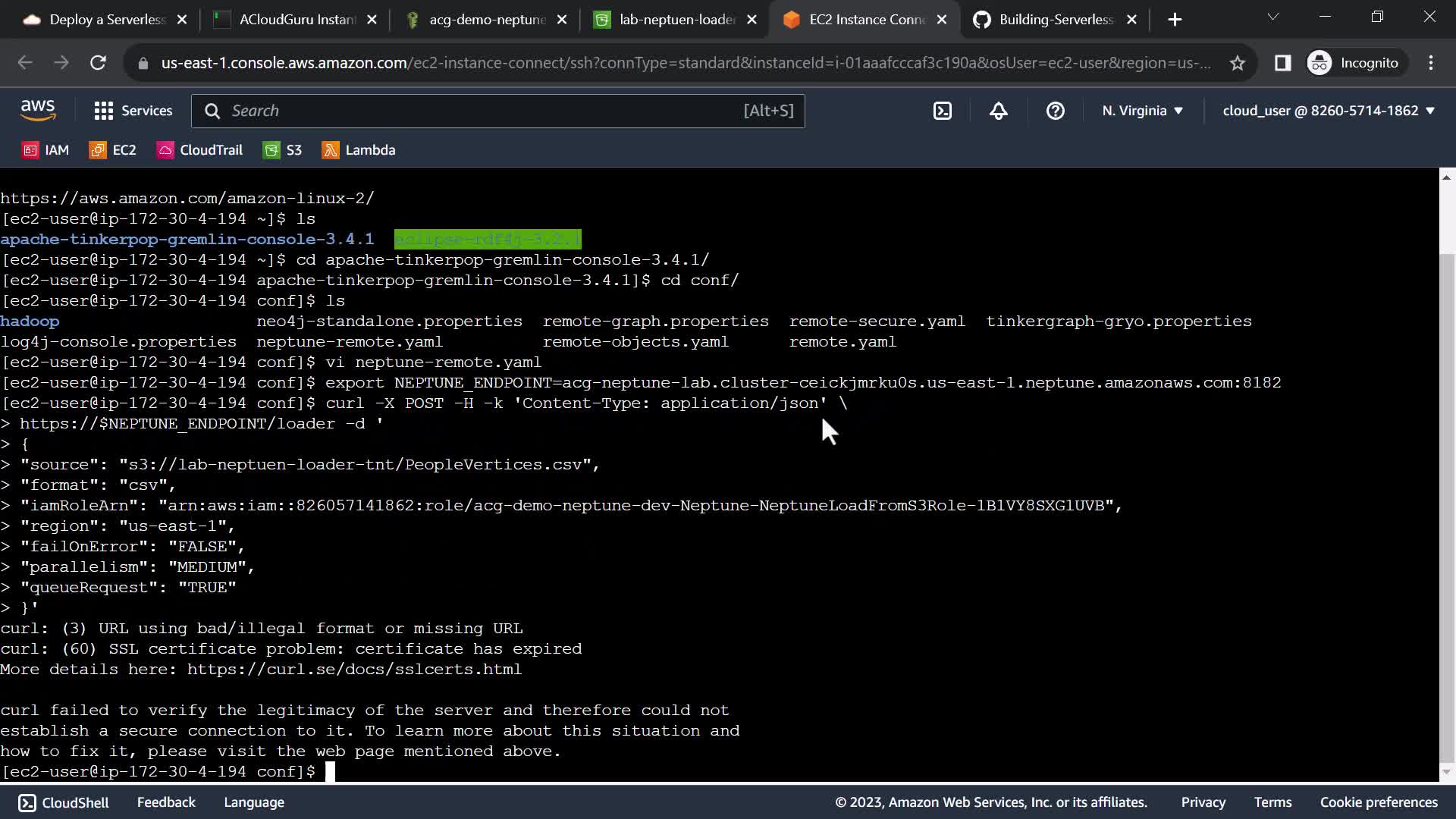Open CloudShell from the bottom bar

pyautogui.click(x=64, y=802)
